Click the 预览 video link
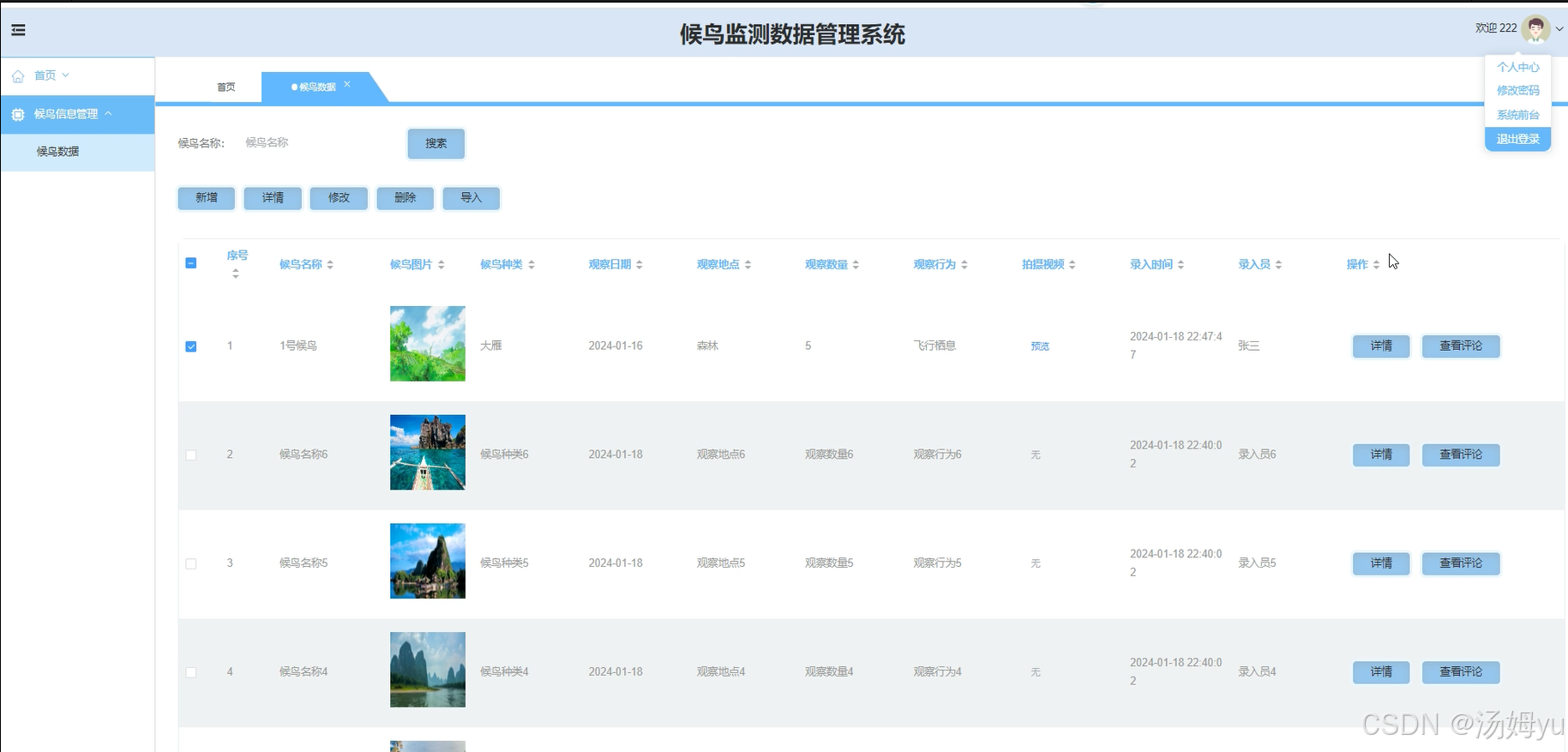 pyautogui.click(x=1040, y=346)
